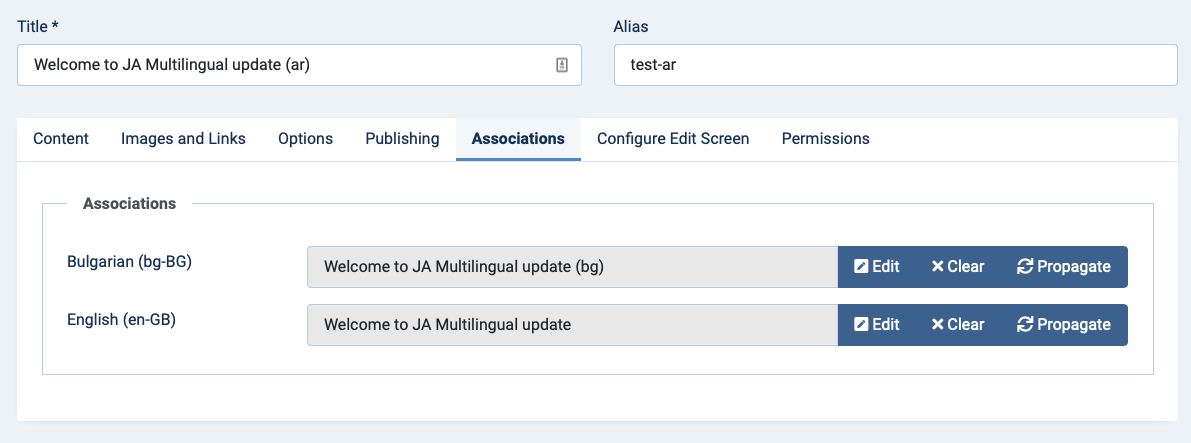Open Configure Edit Screen tab
Screen dimensions: 1191x443
[673, 139]
